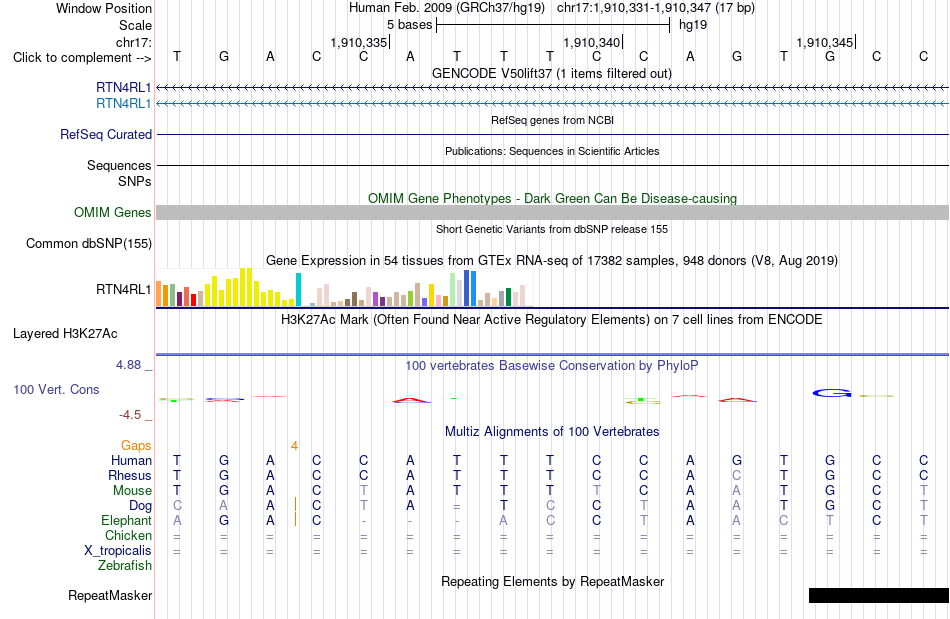
Task: Click the 4.88 PhyloP upper scale value
Action: coord(128,365)
